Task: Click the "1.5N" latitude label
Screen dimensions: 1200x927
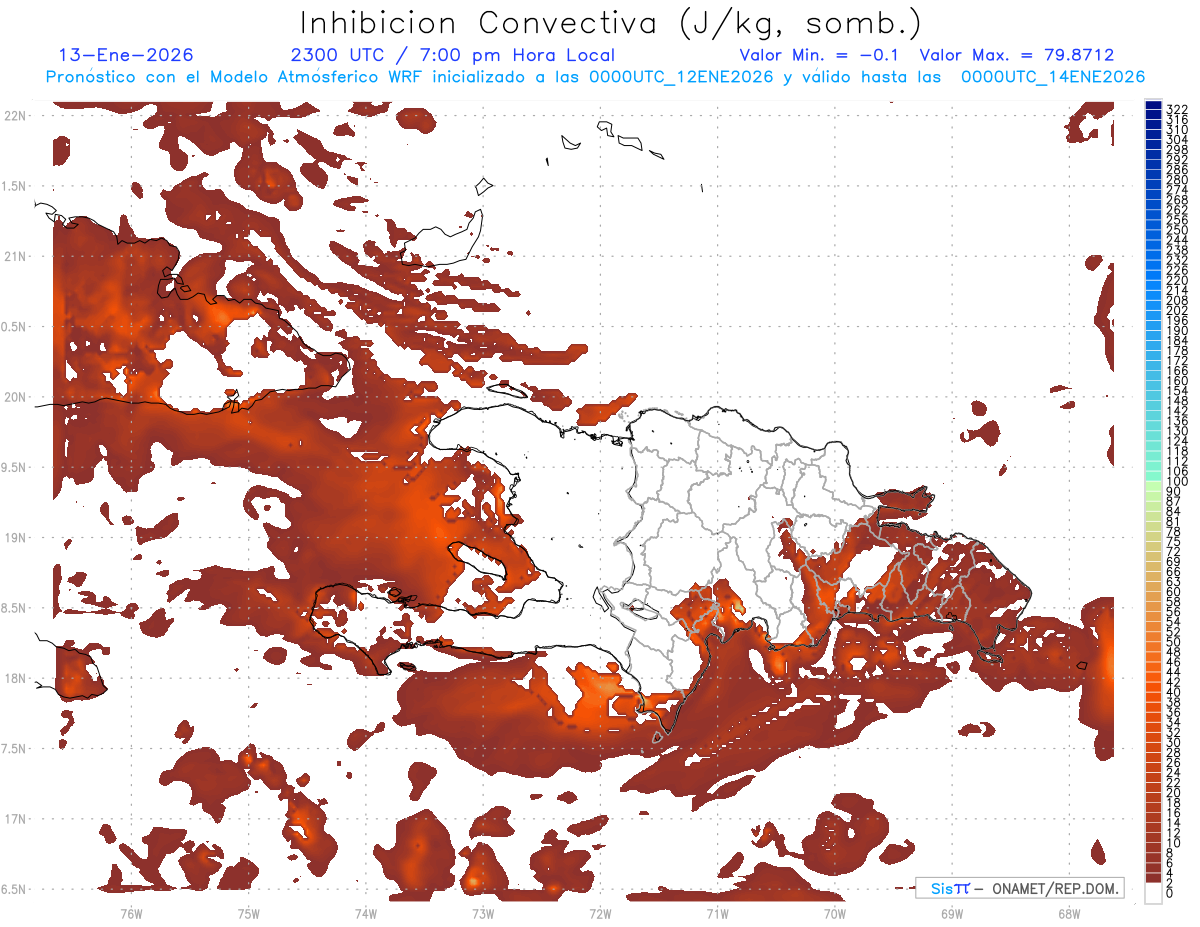Action: tap(14, 186)
